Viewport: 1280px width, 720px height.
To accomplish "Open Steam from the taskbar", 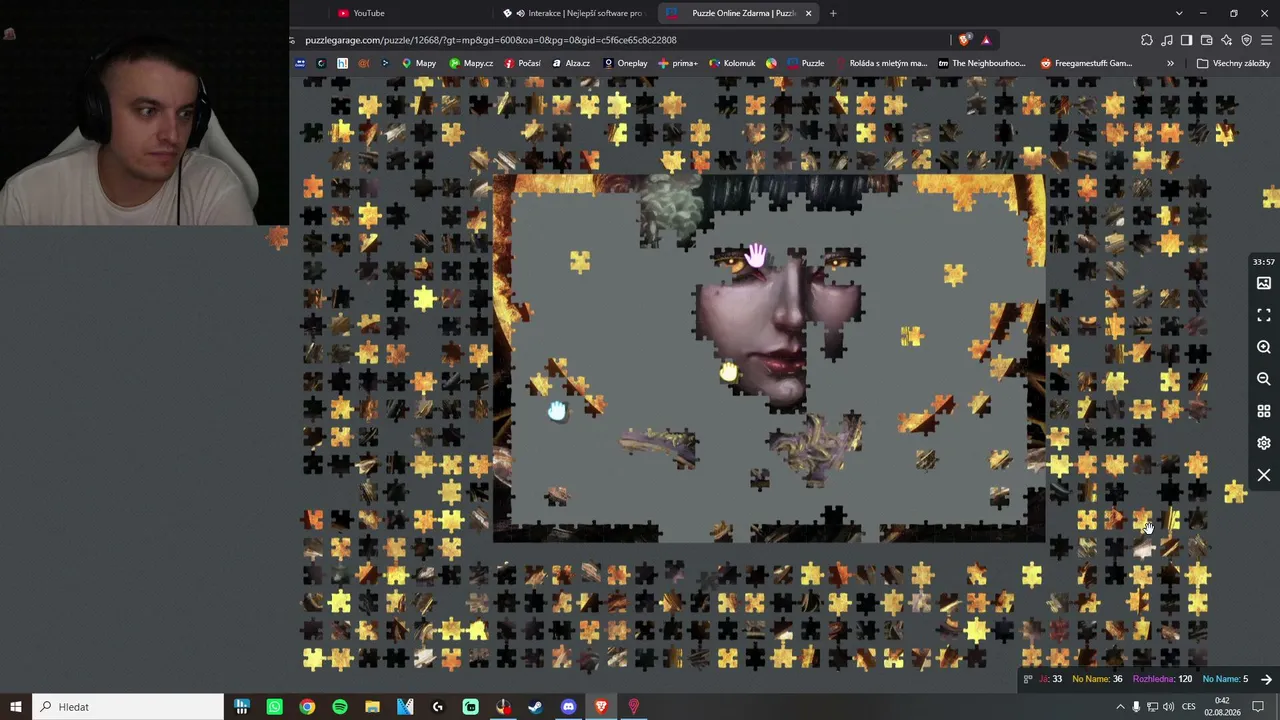I will tap(536, 707).
